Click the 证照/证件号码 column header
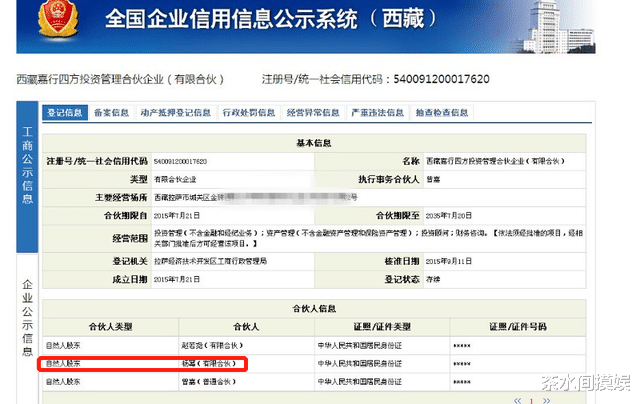Image resolution: width=640 pixels, height=404 pixels. [518, 327]
